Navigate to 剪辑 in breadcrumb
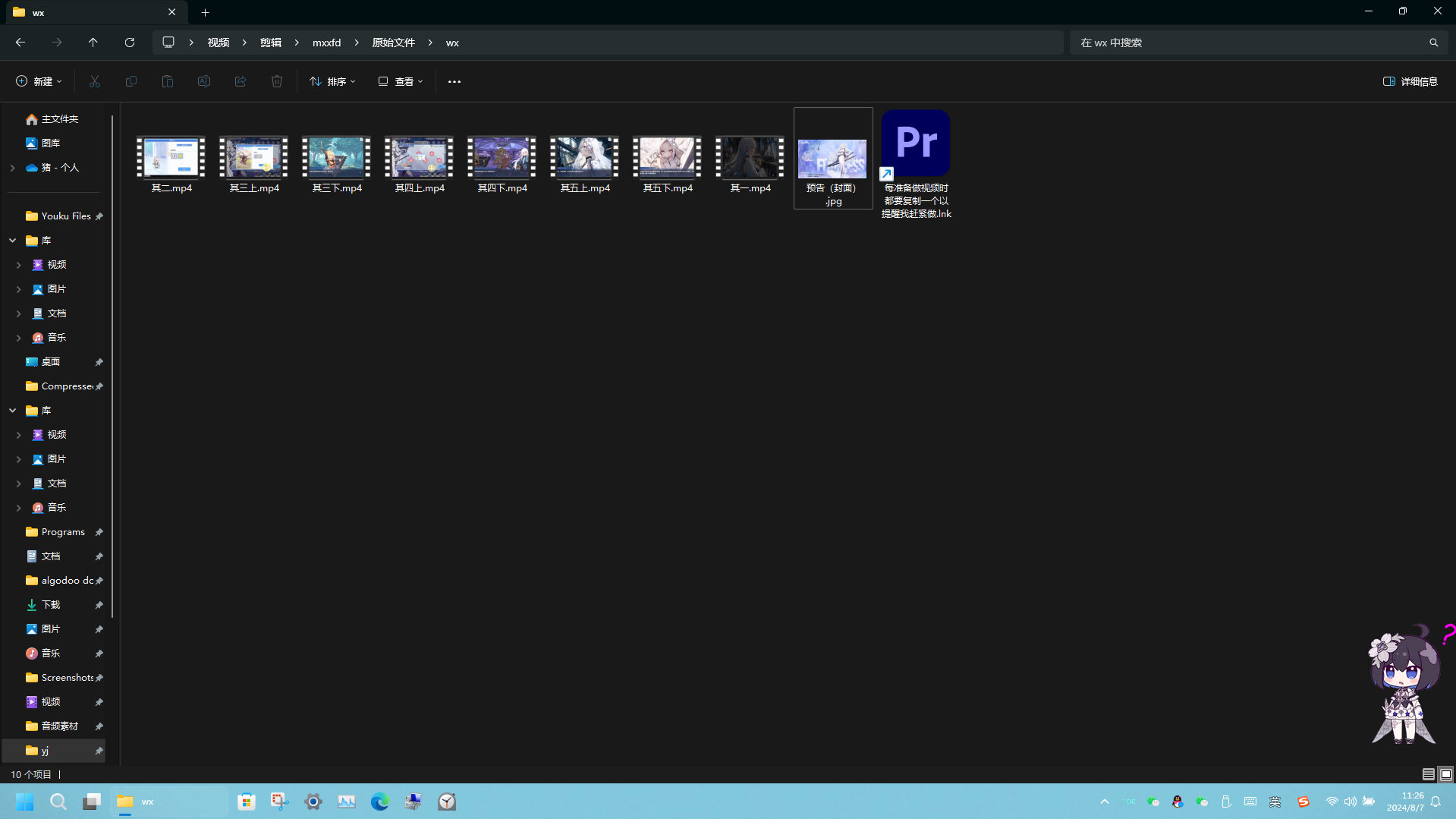 point(271,43)
